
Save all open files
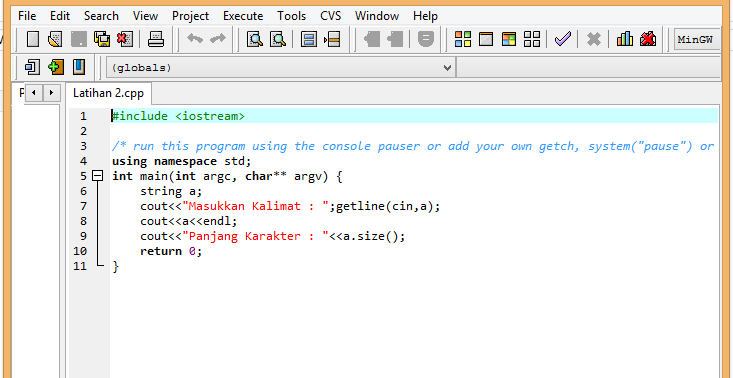101,39
